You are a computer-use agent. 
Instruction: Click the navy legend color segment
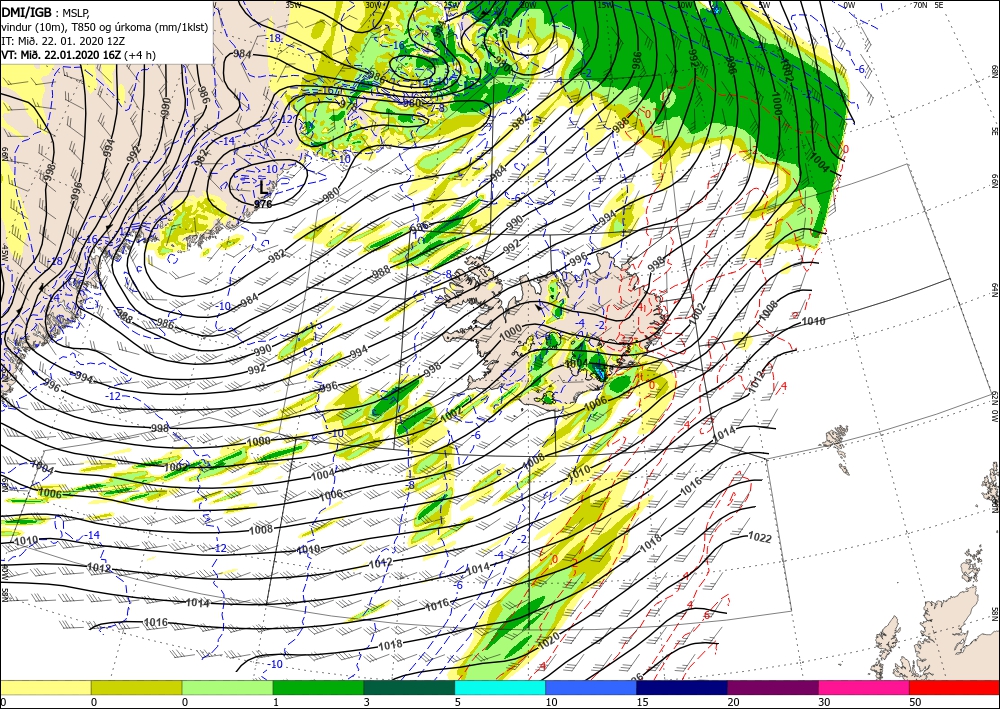coord(682,687)
